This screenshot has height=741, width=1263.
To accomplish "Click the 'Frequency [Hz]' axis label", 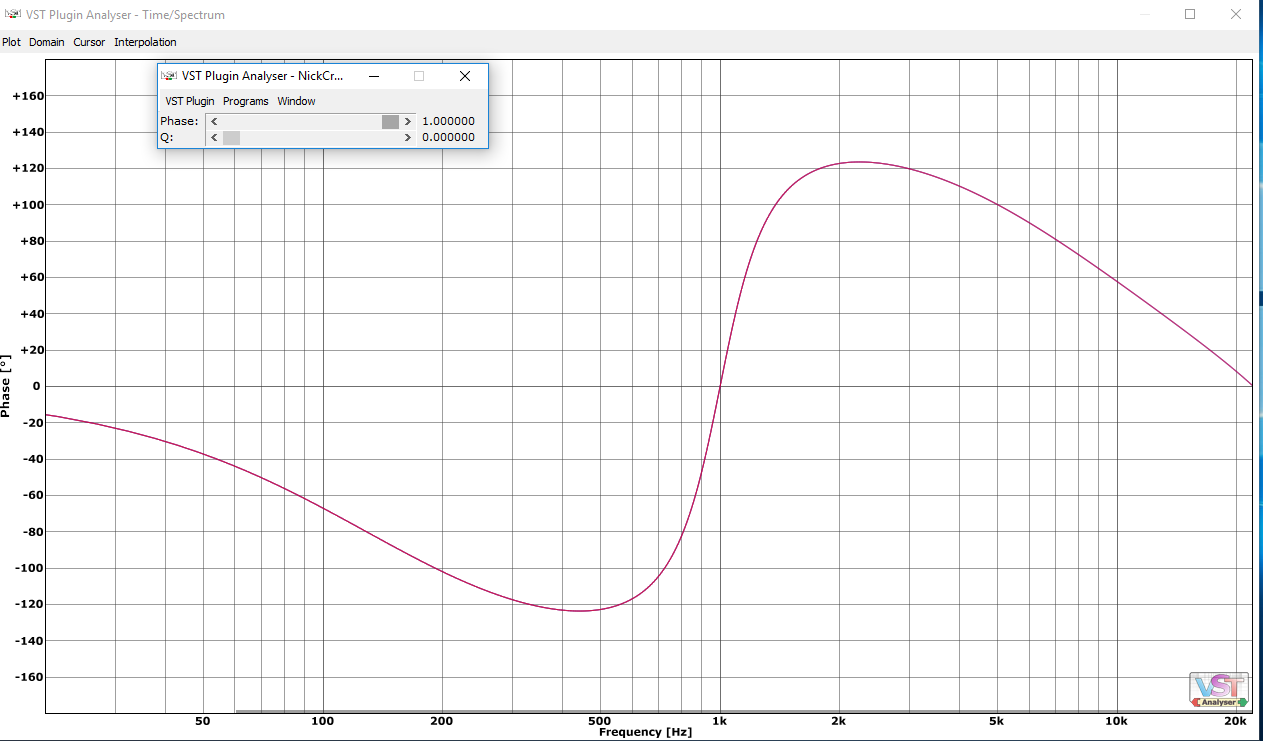I will (x=645, y=732).
